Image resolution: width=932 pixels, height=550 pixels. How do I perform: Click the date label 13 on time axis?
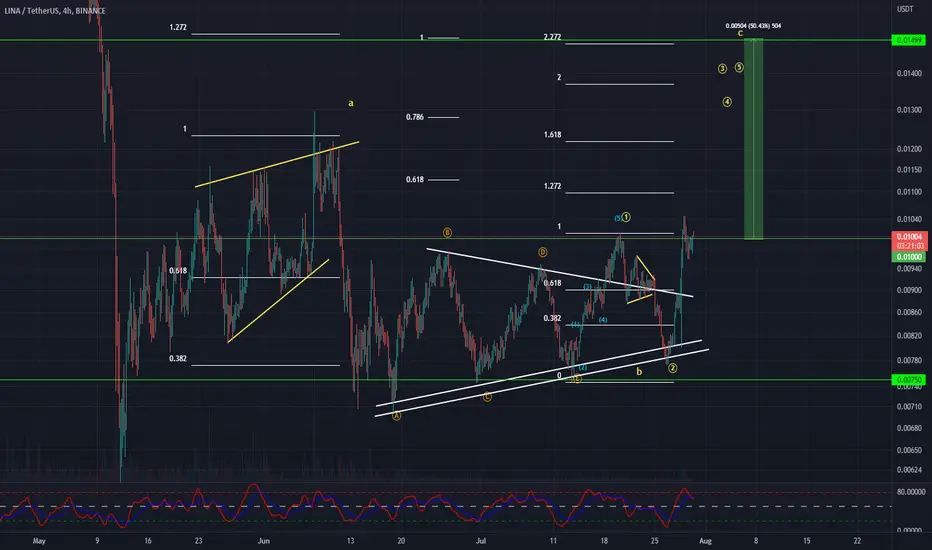tap(351, 541)
